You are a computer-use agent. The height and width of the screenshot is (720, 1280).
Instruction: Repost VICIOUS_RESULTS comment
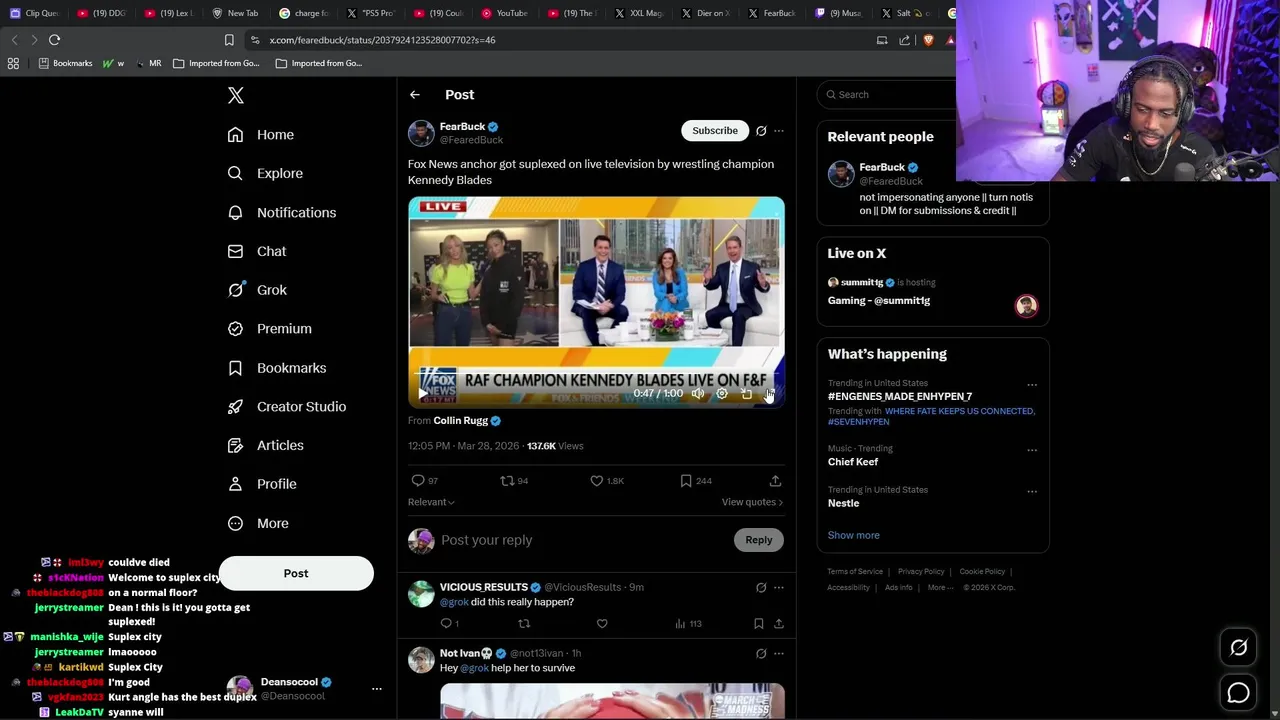(x=524, y=624)
